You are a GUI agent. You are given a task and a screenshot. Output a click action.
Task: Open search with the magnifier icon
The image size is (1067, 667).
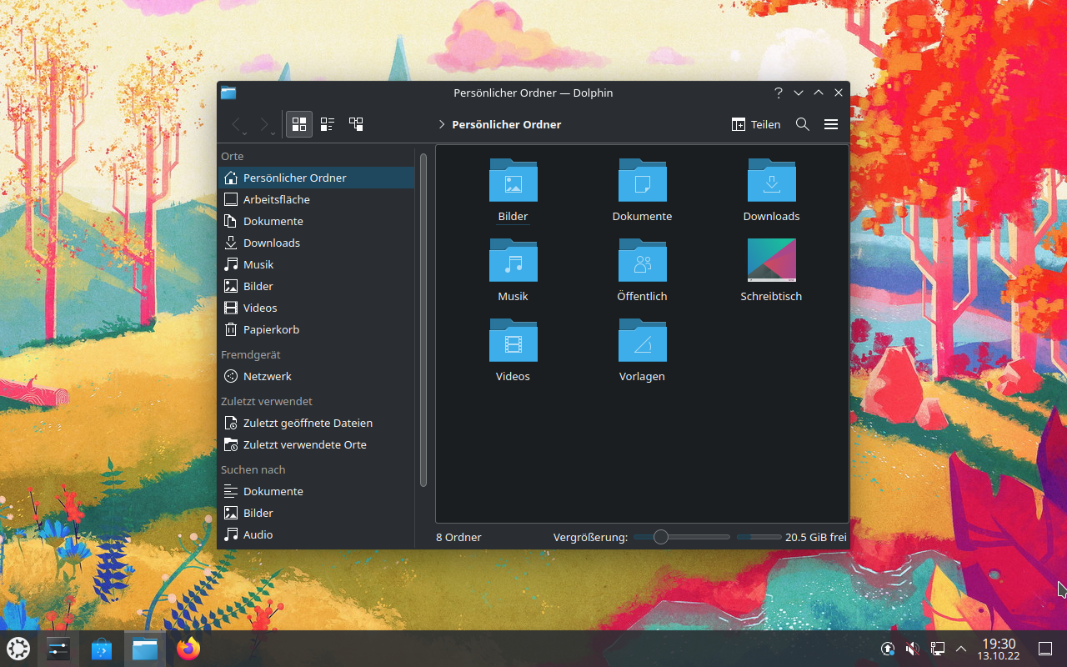[x=802, y=124]
